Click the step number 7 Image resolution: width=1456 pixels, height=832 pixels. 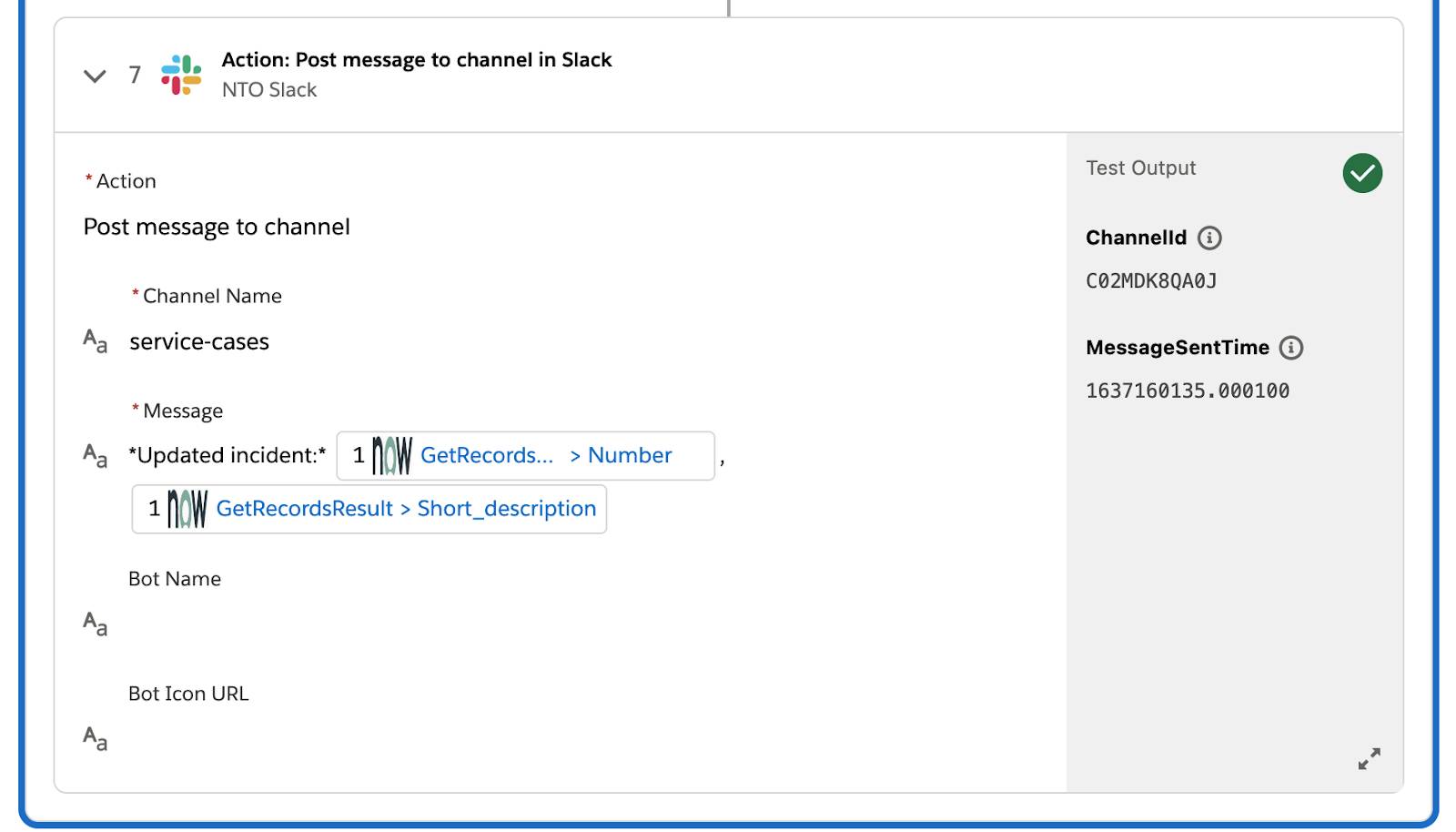[135, 75]
